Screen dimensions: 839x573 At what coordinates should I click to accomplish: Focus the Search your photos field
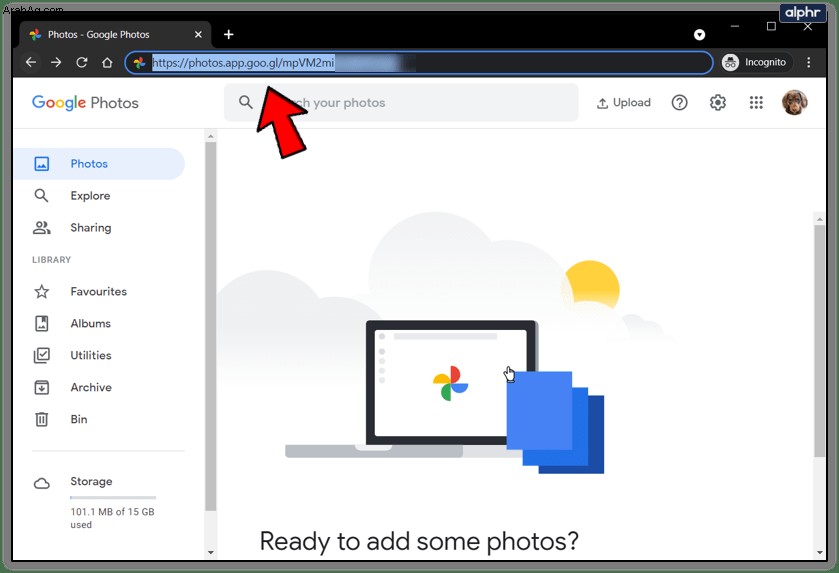pyautogui.click(x=401, y=102)
